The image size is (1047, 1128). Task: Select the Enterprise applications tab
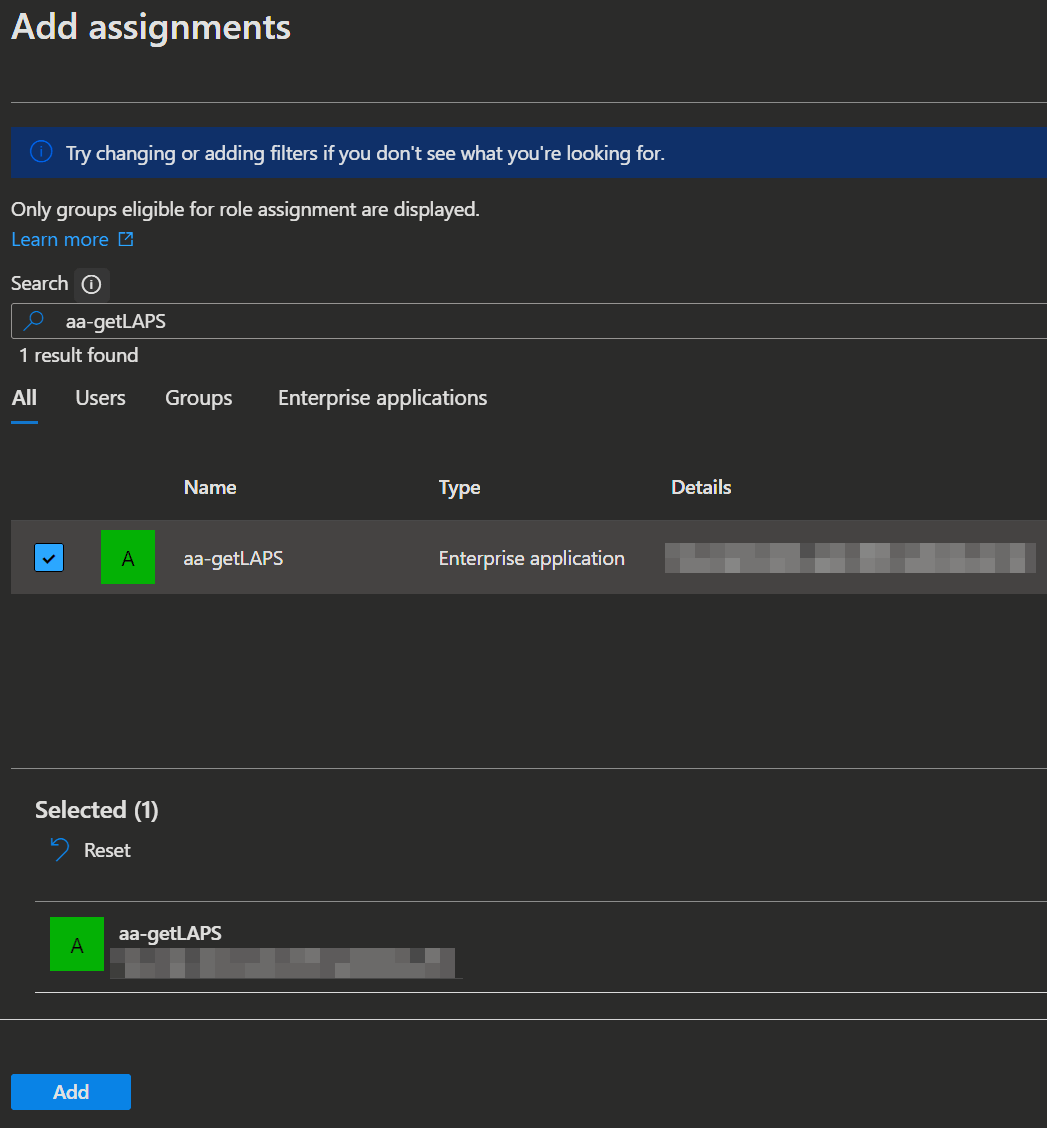(382, 398)
